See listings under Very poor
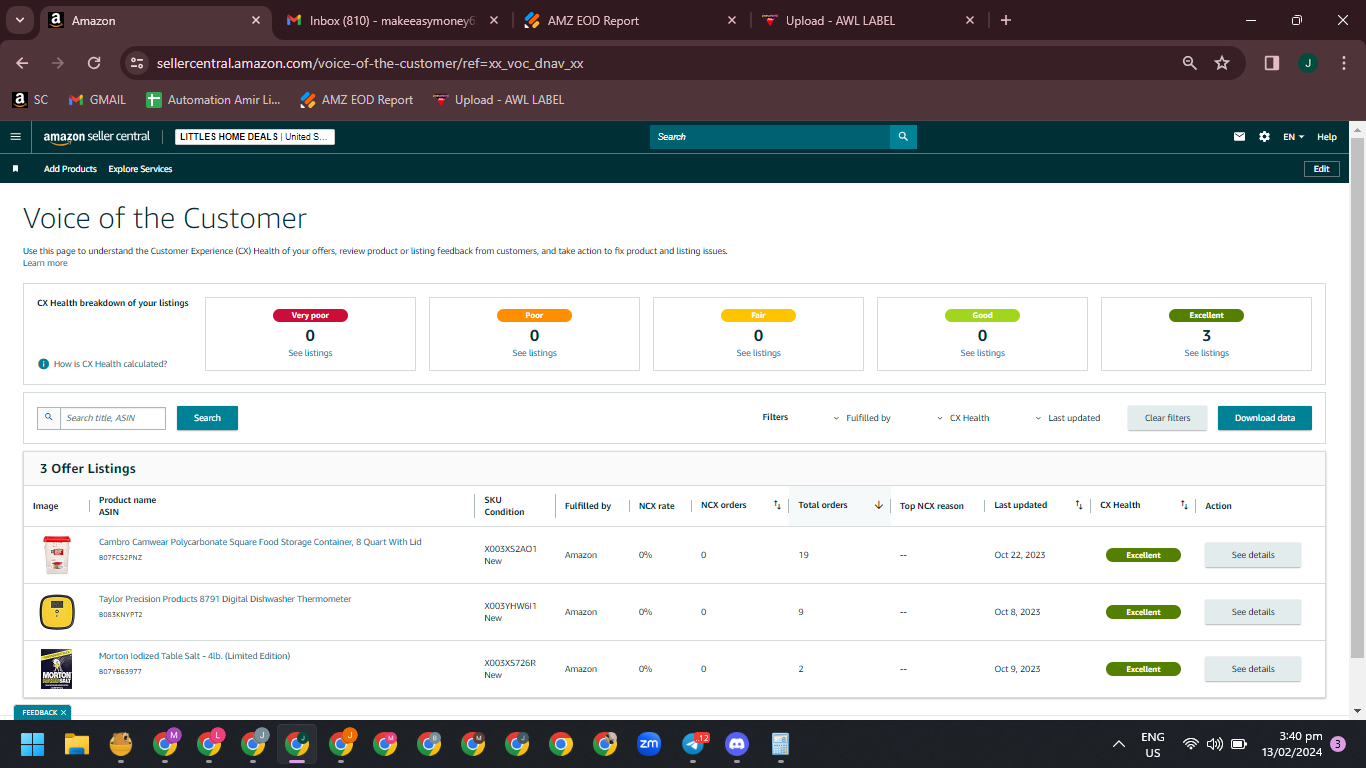Viewport: 1366px width, 768px height. (x=310, y=353)
